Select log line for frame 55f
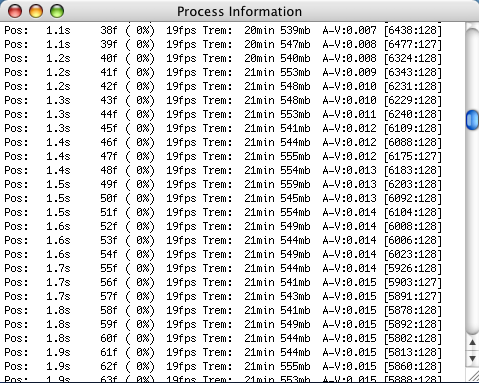 pos(223,268)
